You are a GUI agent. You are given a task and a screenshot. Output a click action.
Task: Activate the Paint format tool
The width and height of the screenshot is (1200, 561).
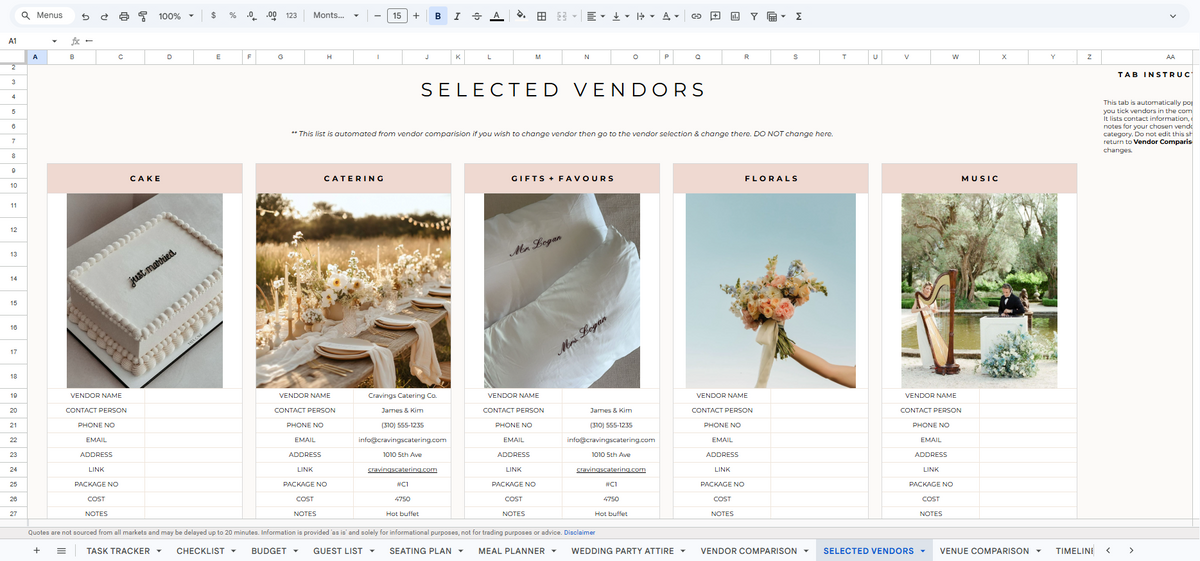coord(142,16)
